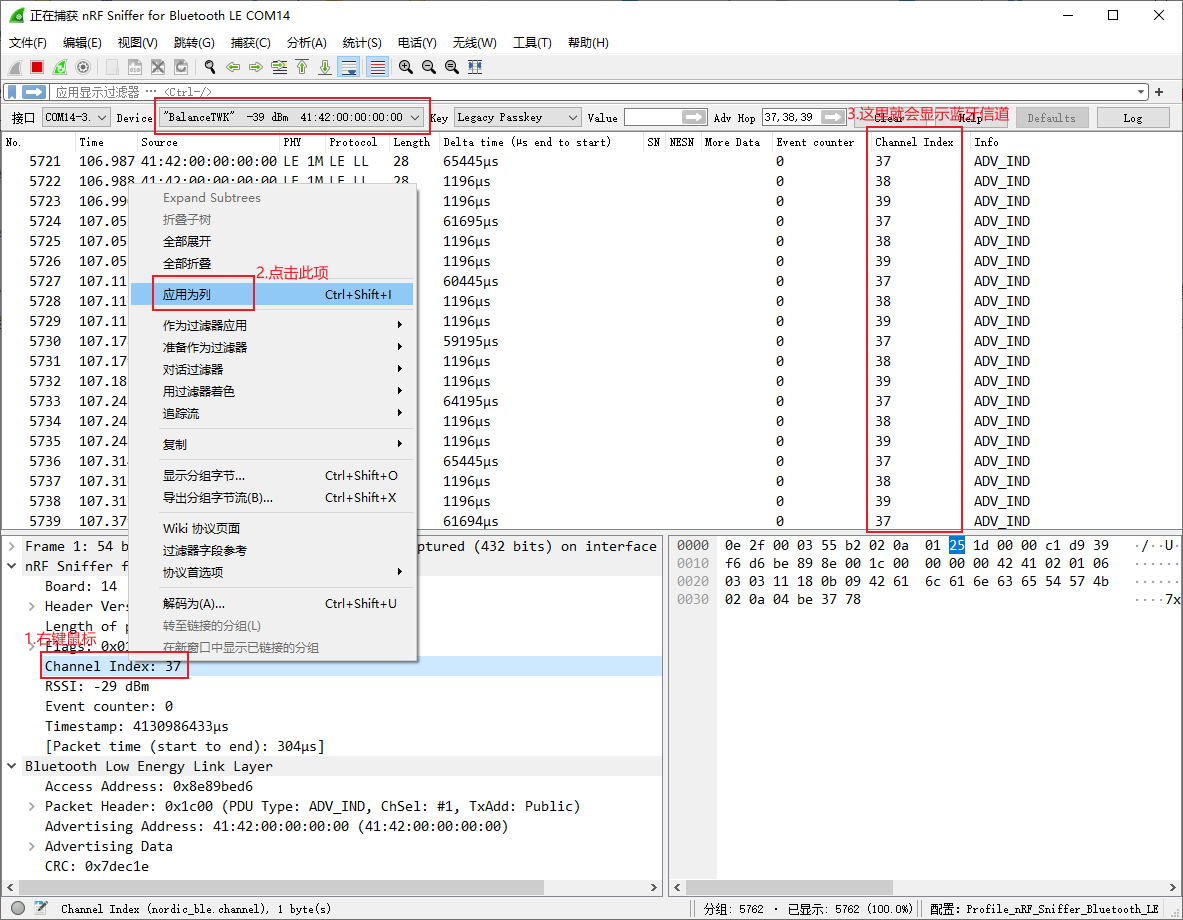Open expert information via status bar icon
The height and width of the screenshot is (920, 1183).
pos(17,908)
